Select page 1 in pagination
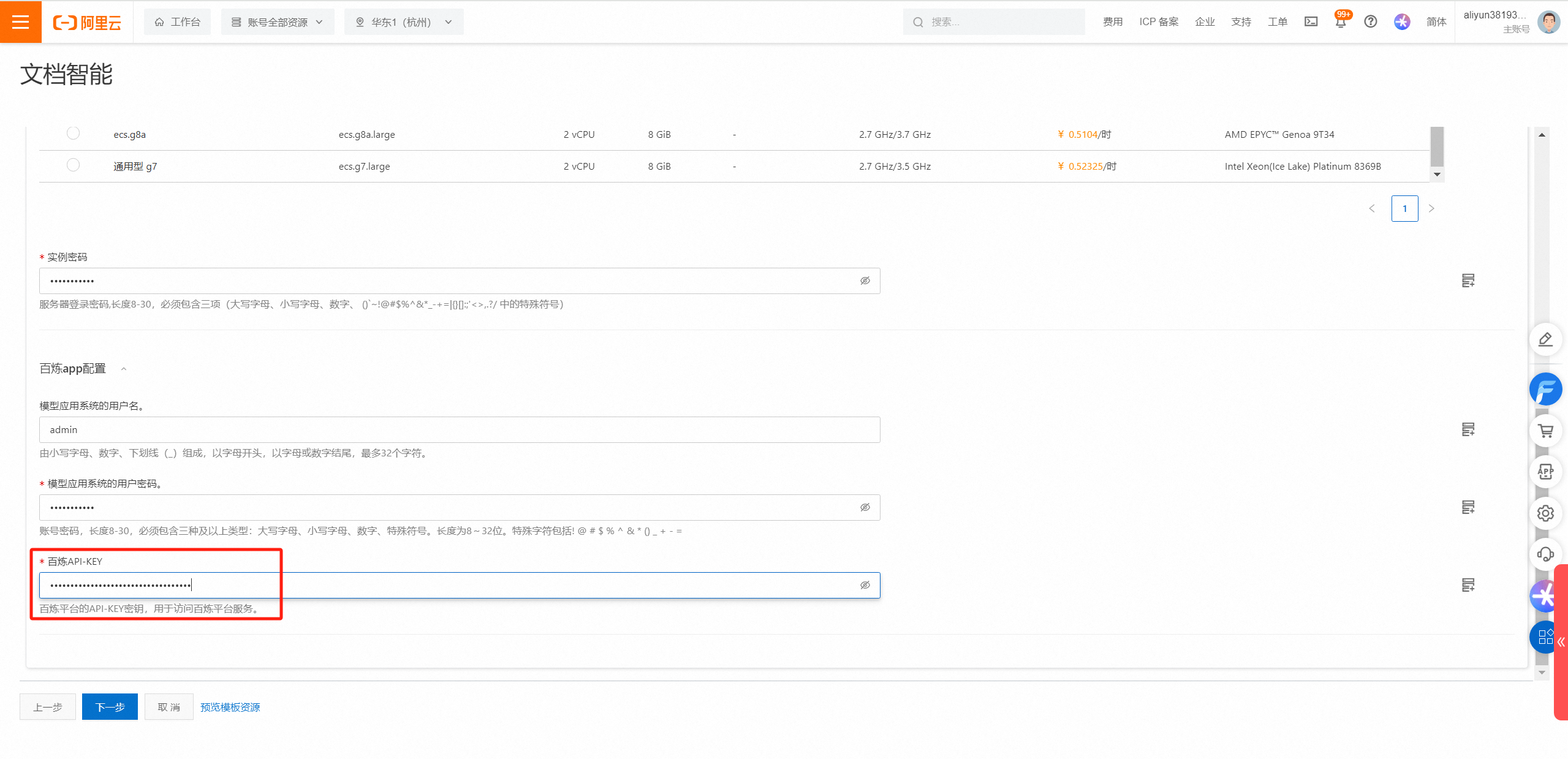This screenshot has height=759, width=1568. click(1404, 208)
